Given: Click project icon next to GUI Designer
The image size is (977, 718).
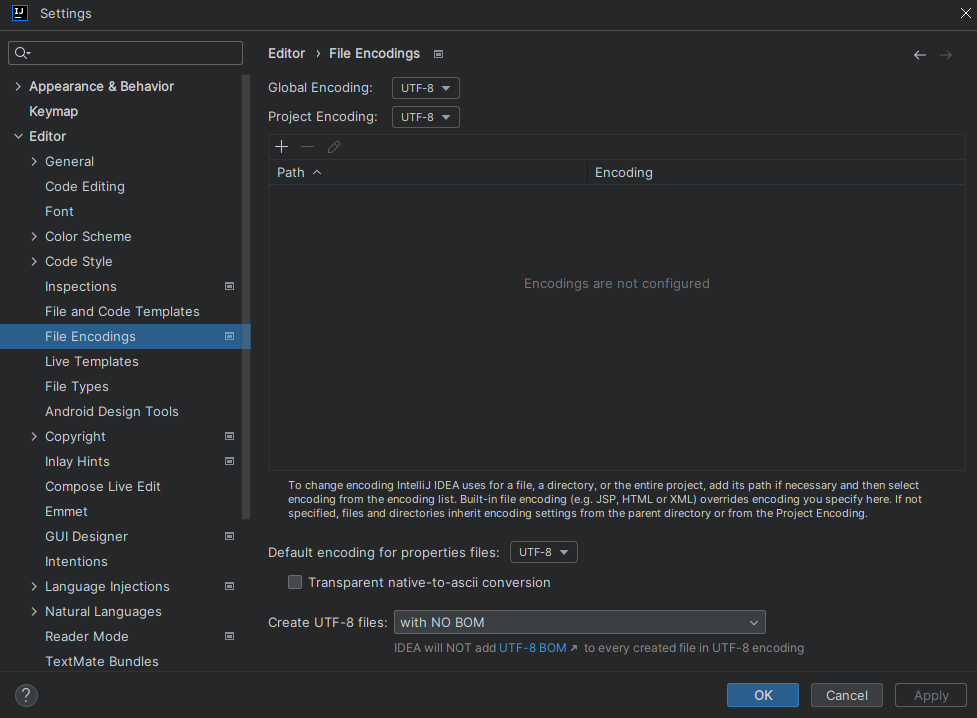Looking at the screenshot, I should (x=229, y=536).
